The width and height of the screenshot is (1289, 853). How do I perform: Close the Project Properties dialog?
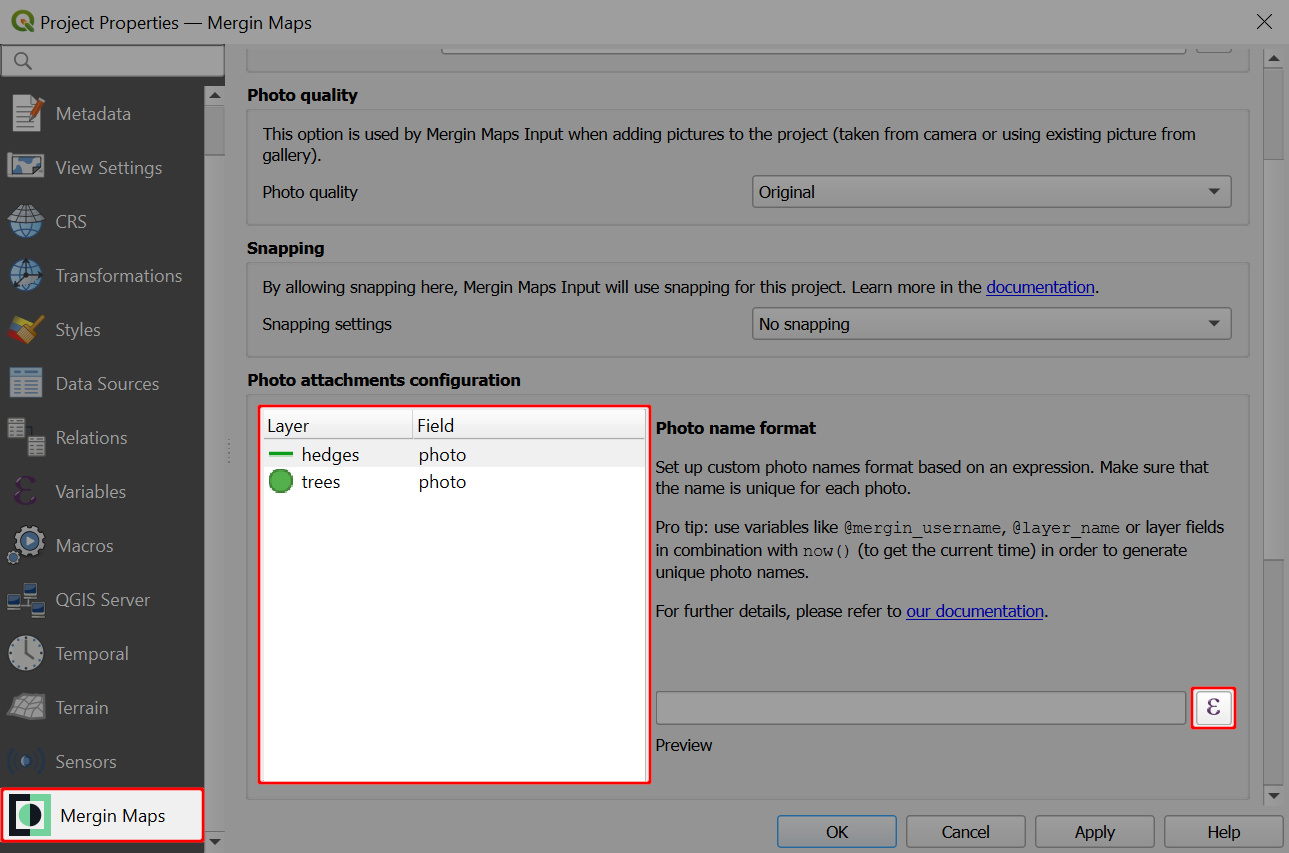1264,22
